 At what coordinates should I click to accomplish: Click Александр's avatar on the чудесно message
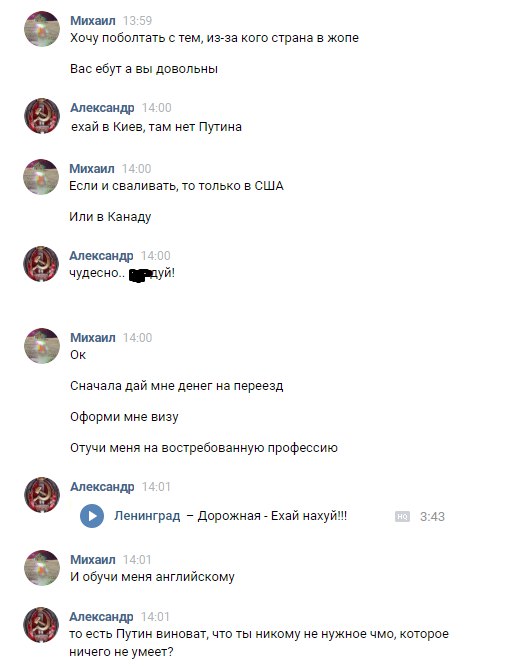pos(41,264)
